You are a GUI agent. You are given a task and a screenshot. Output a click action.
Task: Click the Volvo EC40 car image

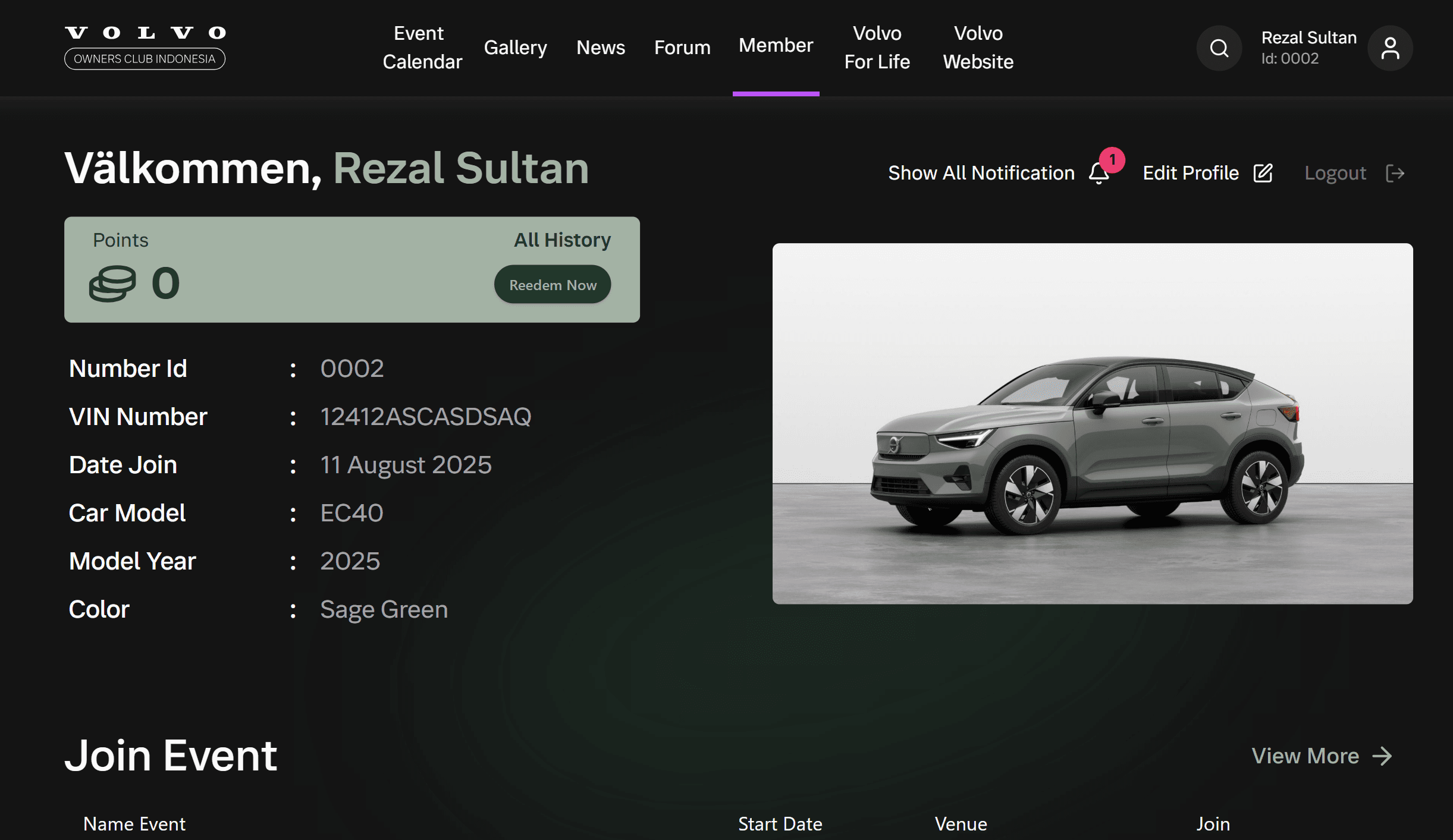tap(1092, 424)
